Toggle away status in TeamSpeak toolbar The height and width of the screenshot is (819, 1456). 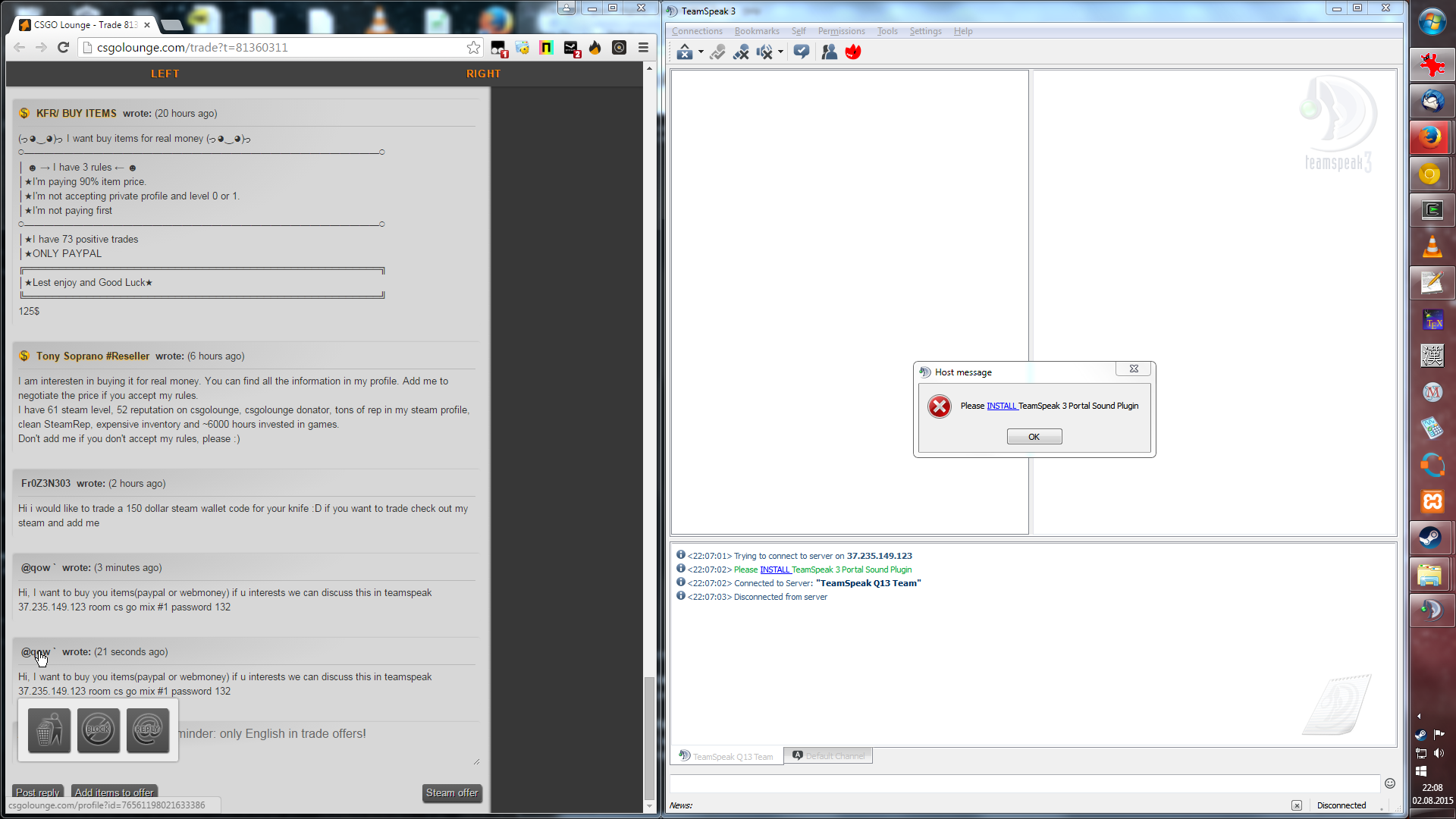[x=685, y=52]
